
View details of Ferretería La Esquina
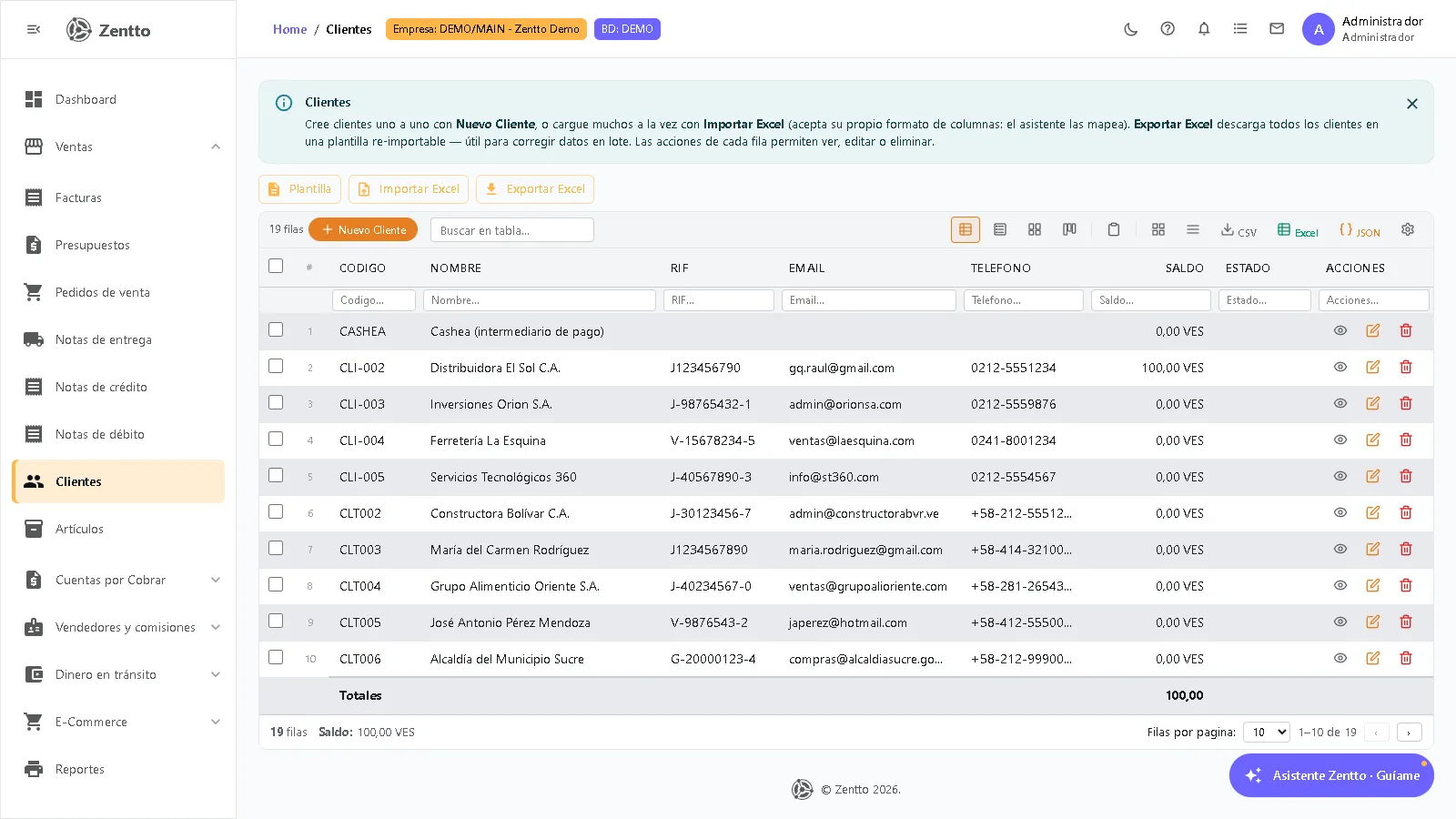[x=1340, y=440]
